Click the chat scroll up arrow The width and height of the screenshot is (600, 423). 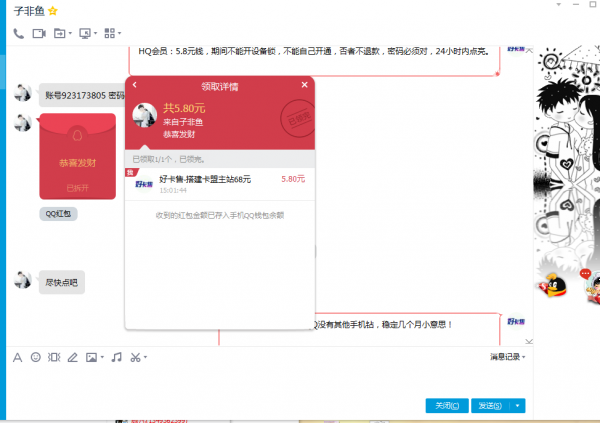[529, 51]
